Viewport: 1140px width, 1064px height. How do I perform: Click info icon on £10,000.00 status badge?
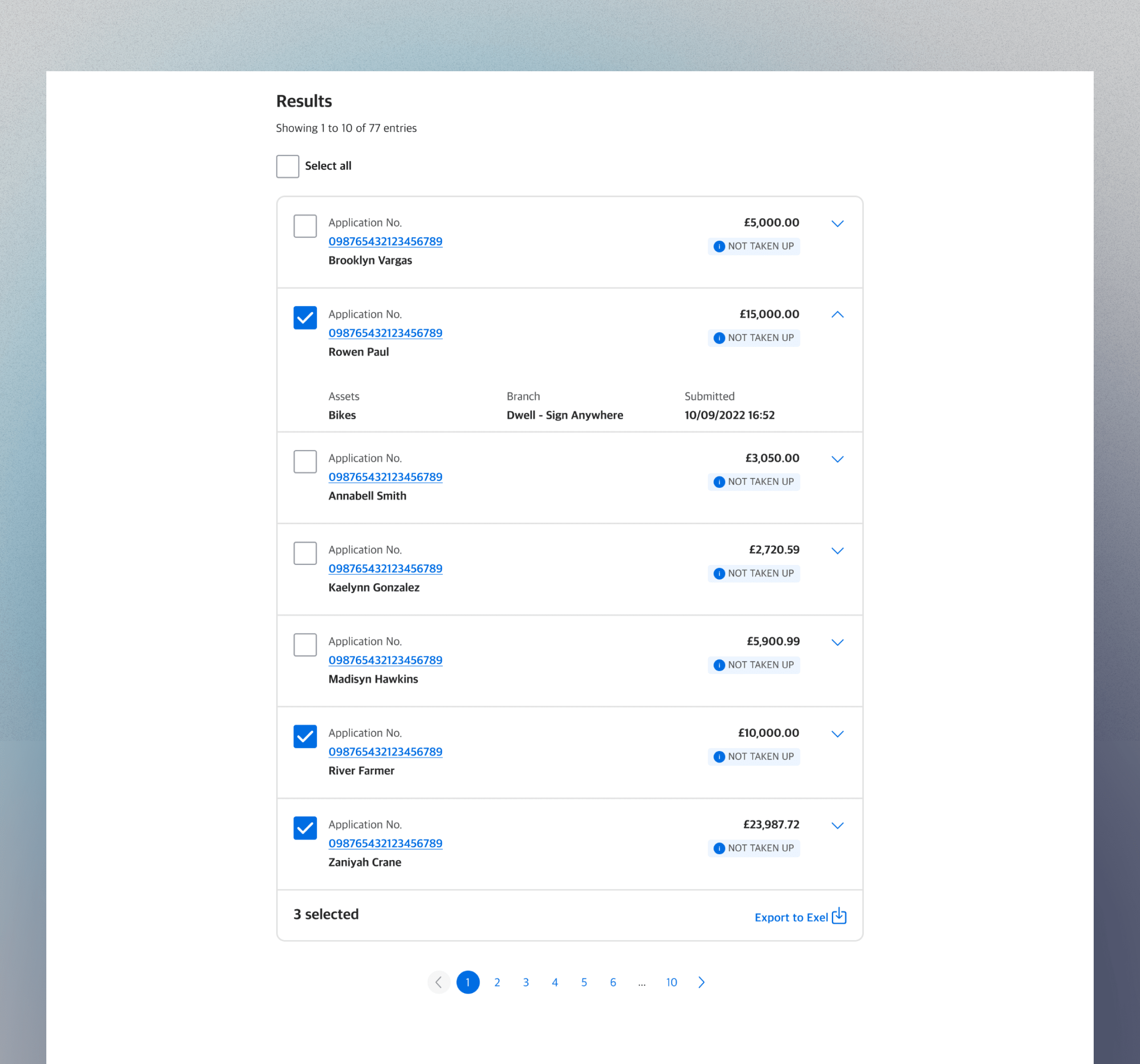pyautogui.click(x=719, y=757)
